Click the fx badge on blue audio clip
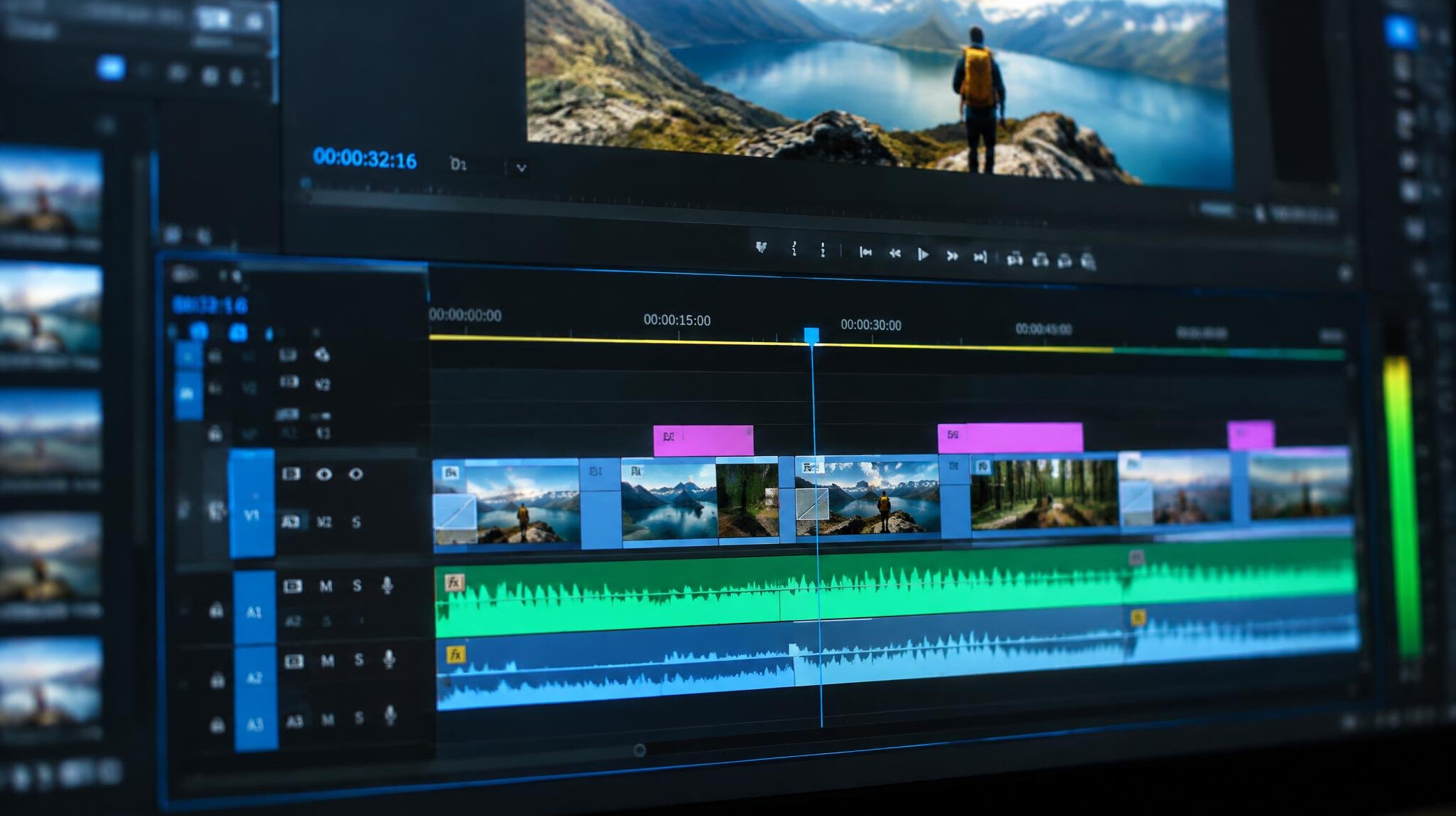The height and width of the screenshot is (816, 1456). [x=456, y=654]
